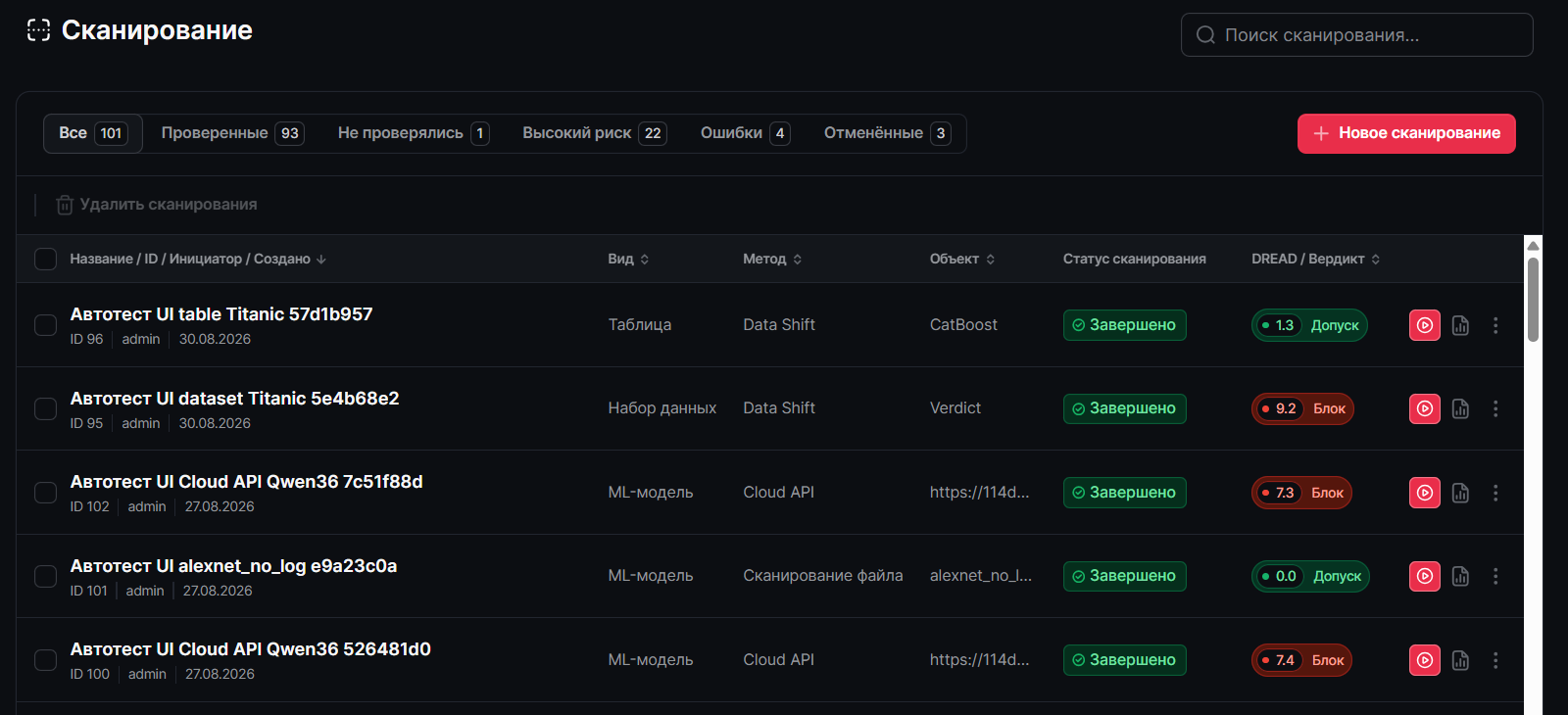Show the Отменённые tab
Viewport: 1568px width, 715px height.
(887, 133)
